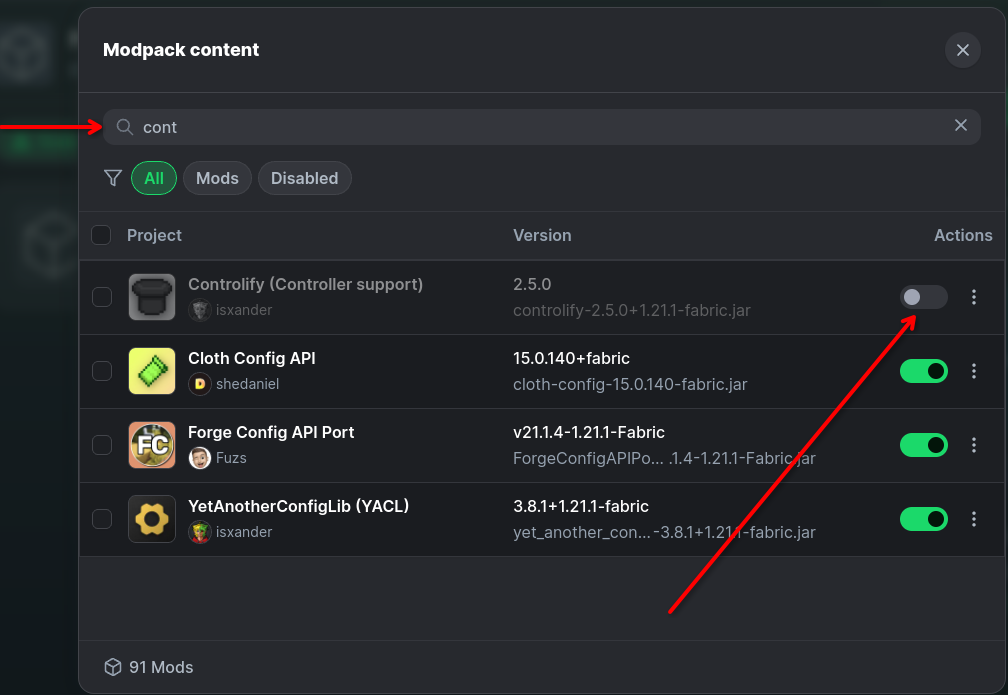The height and width of the screenshot is (695, 1008).
Task: Open Cloth Config API mod icon
Action: click(152, 371)
